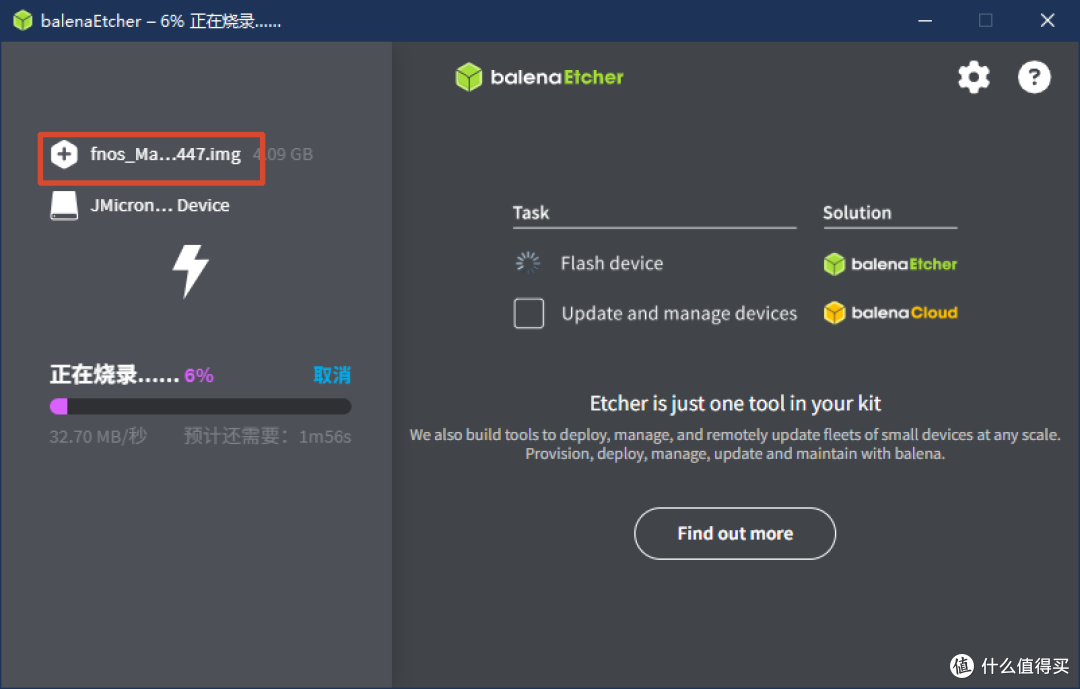
Task: Click the 32.70 MB/秒 speed text
Action: [x=98, y=437]
